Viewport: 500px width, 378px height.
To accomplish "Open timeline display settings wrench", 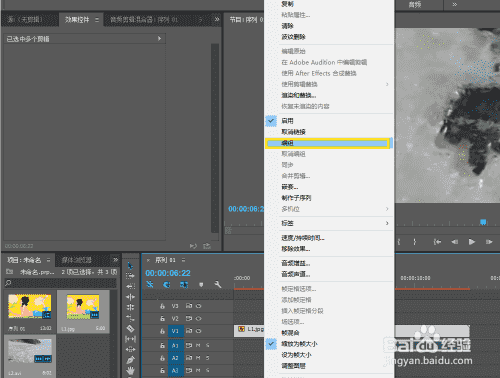I will 218,284.
